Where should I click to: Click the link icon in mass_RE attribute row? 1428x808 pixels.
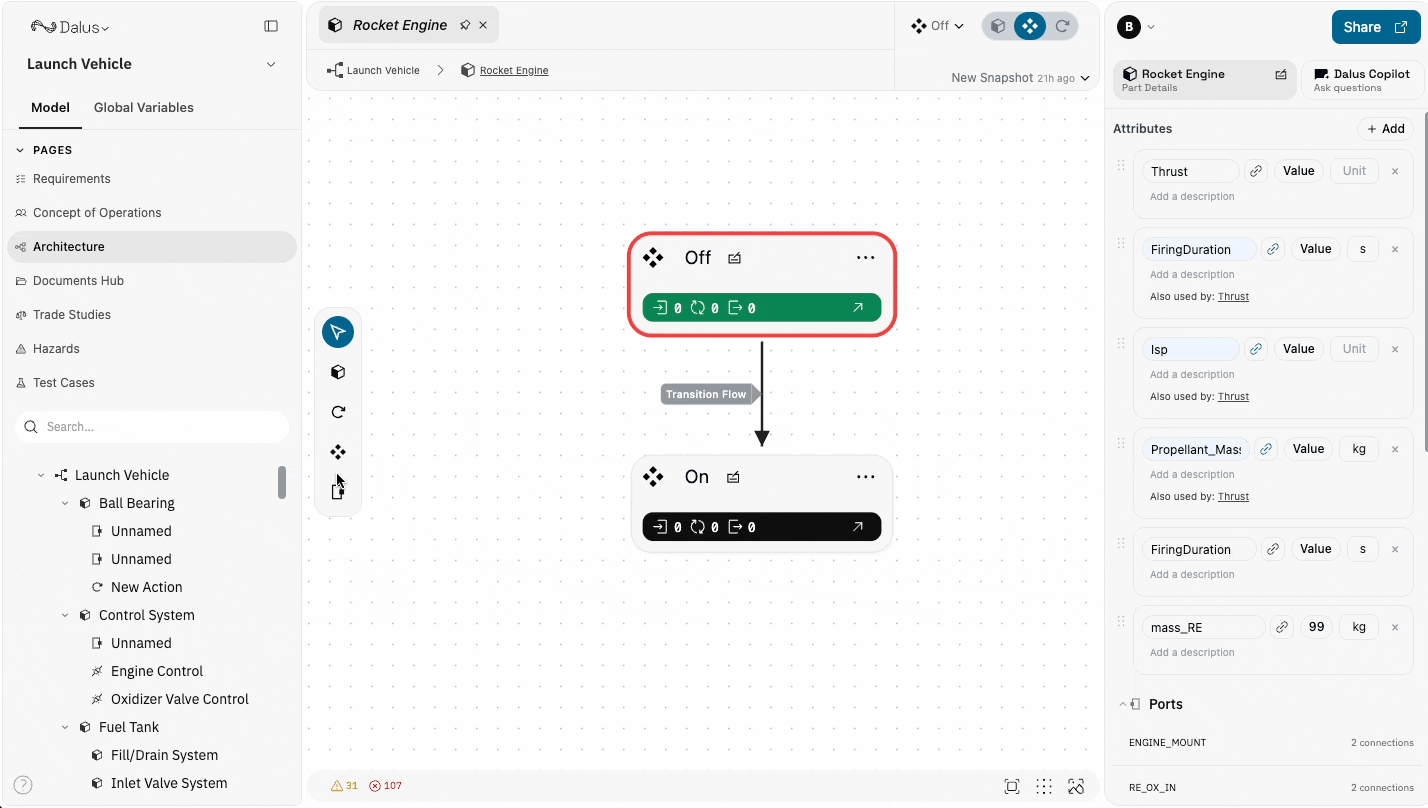(1282, 627)
